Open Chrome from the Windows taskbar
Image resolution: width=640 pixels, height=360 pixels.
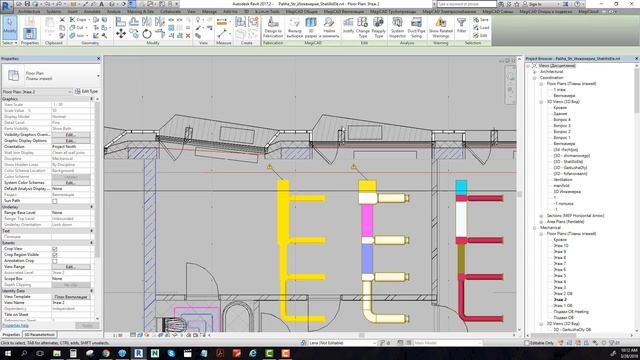pos(106,353)
